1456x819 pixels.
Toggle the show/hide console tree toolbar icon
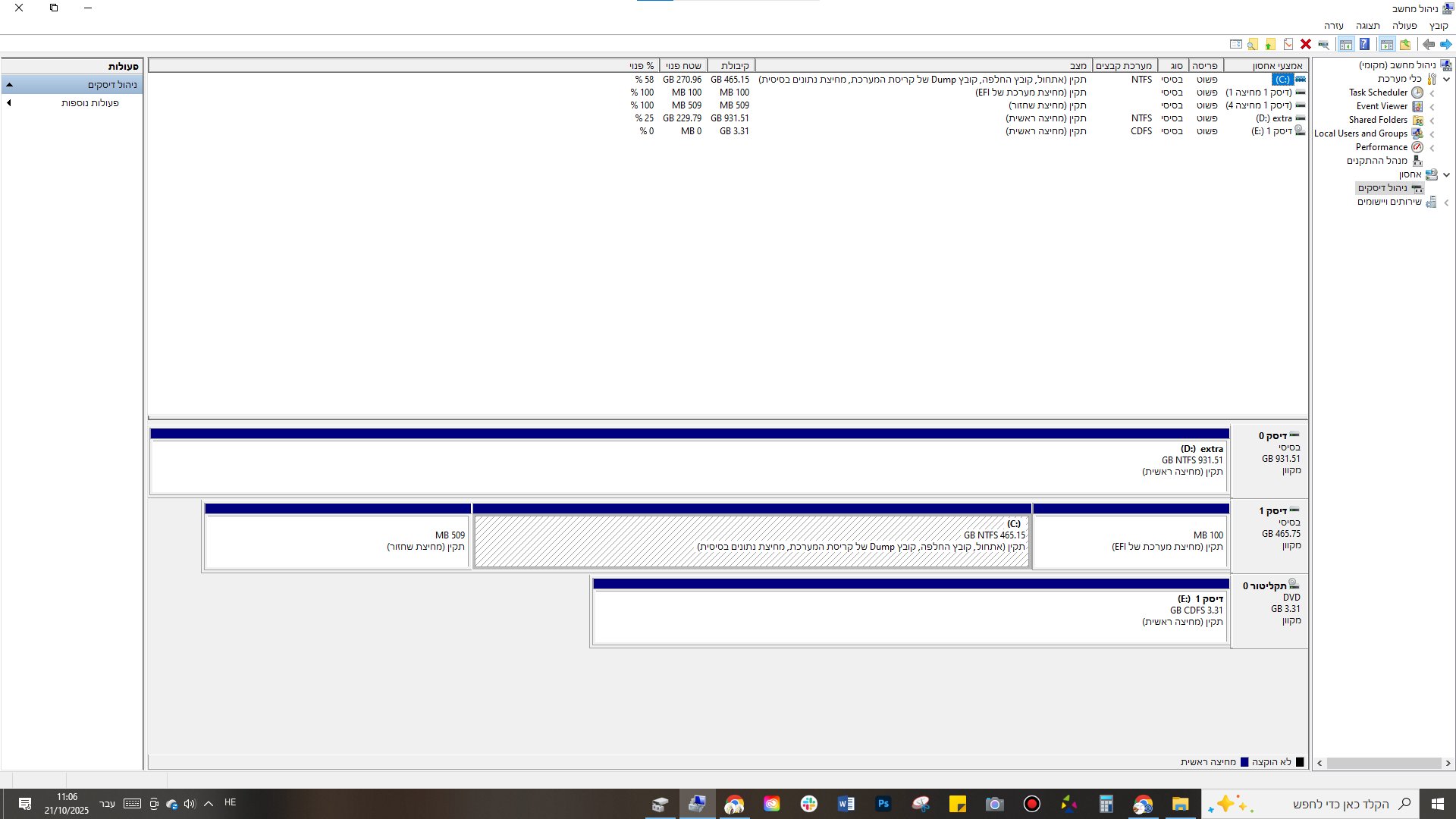tap(1387, 44)
